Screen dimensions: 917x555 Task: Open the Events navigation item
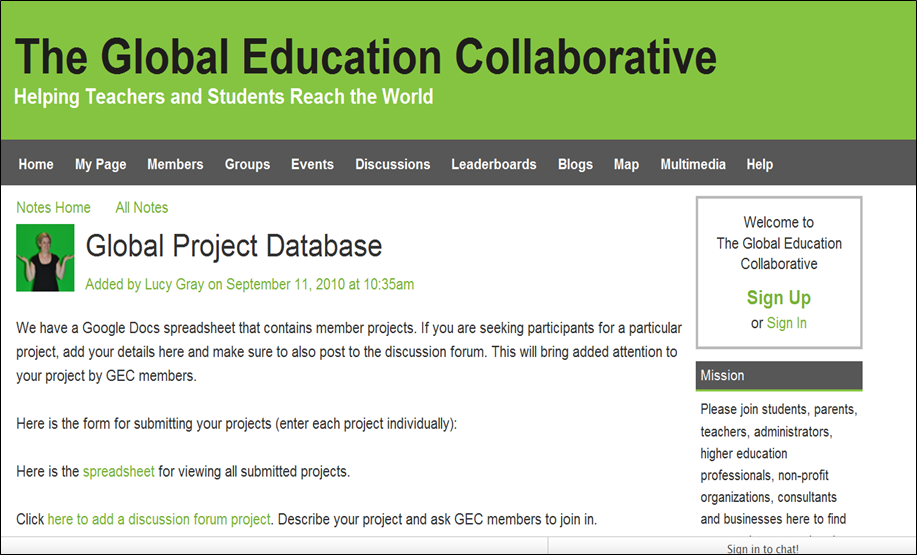[312, 164]
